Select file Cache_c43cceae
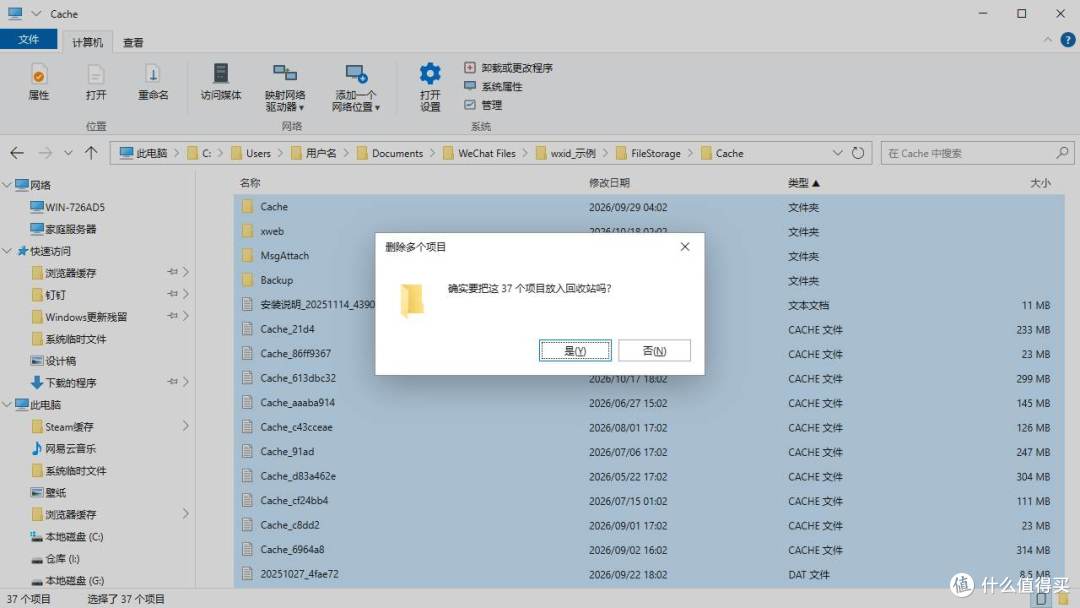 (x=649, y=427)
